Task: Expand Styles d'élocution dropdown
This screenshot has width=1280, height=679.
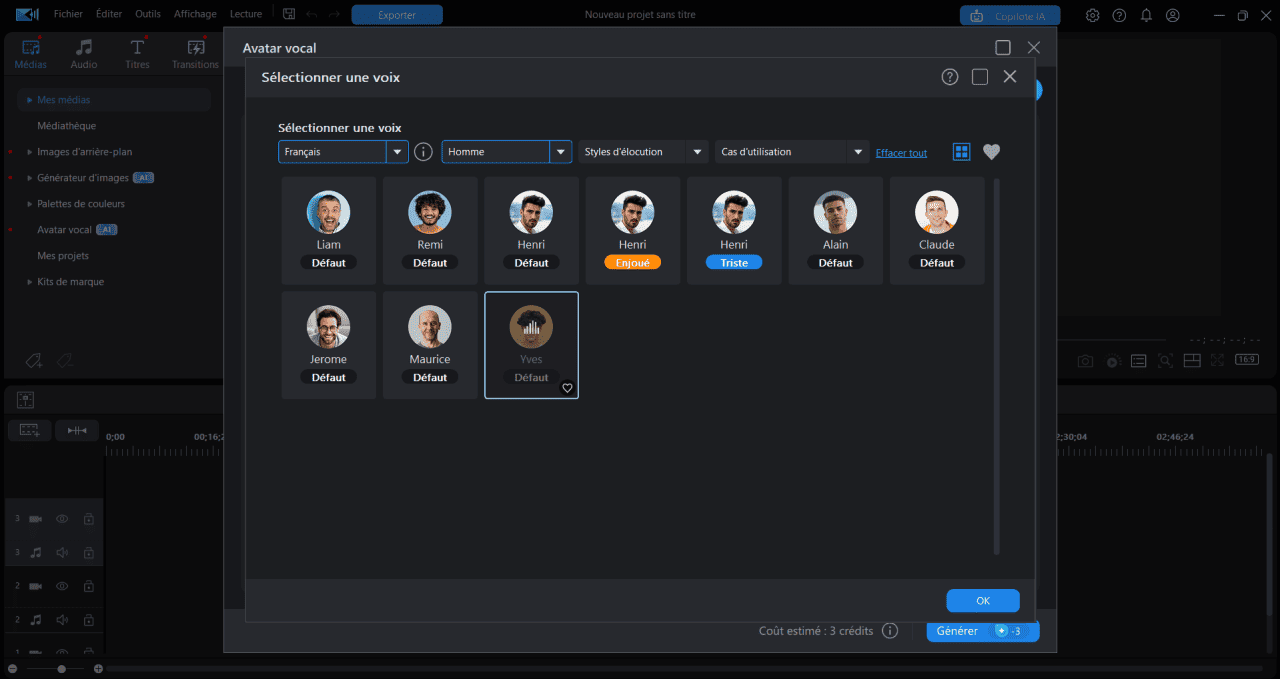Action: click(643, 152)
